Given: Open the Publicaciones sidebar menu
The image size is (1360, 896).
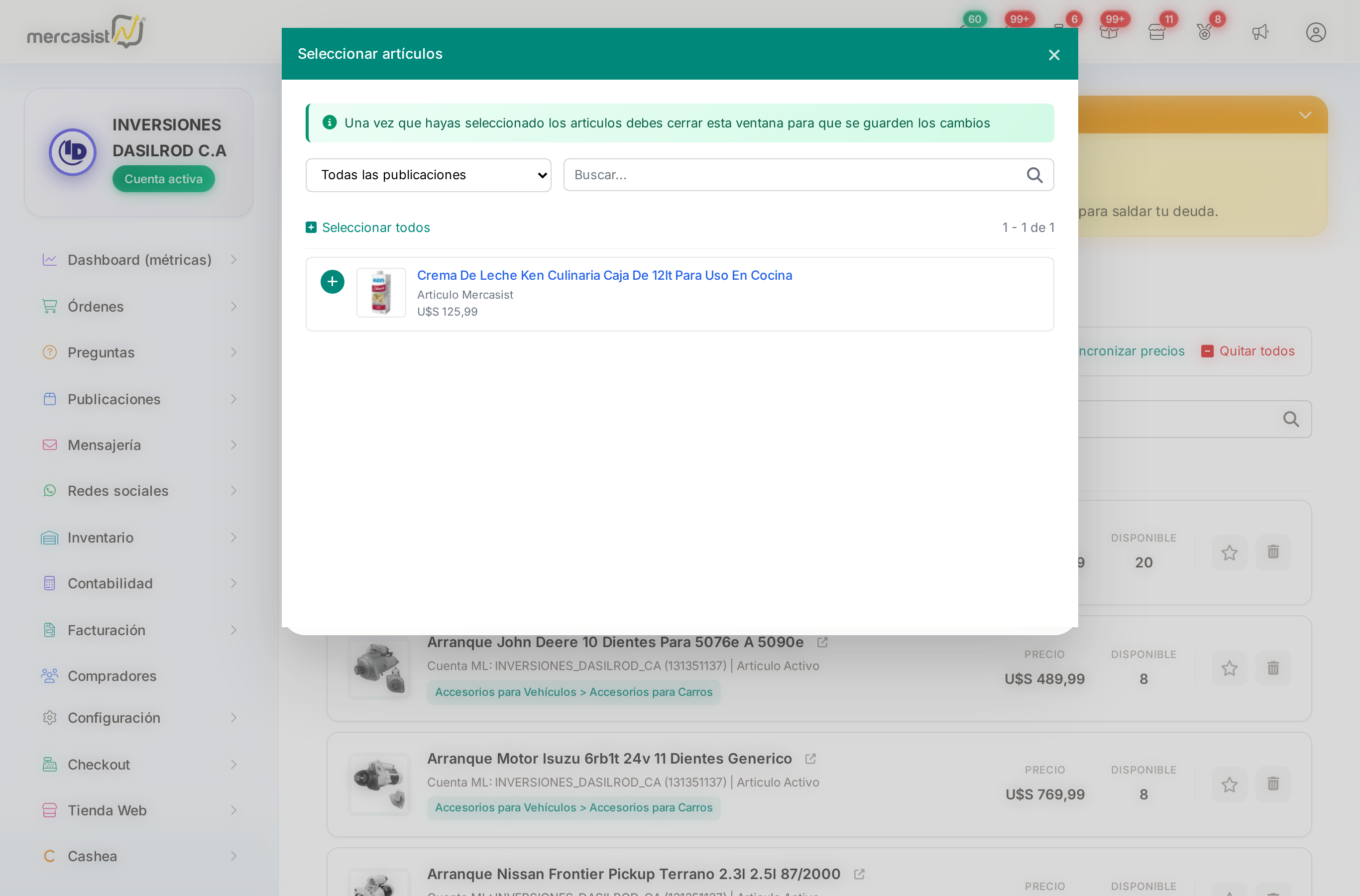Looking at the screenshot, I should pyautogui.click(x=139, y=399).
